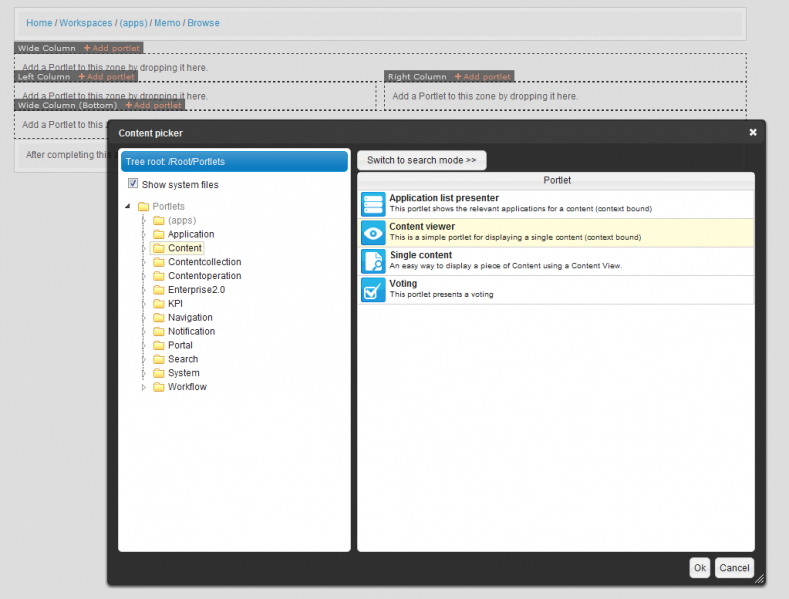
Task: Click Add portlet in Left Column header
Action: click(107, 77)
